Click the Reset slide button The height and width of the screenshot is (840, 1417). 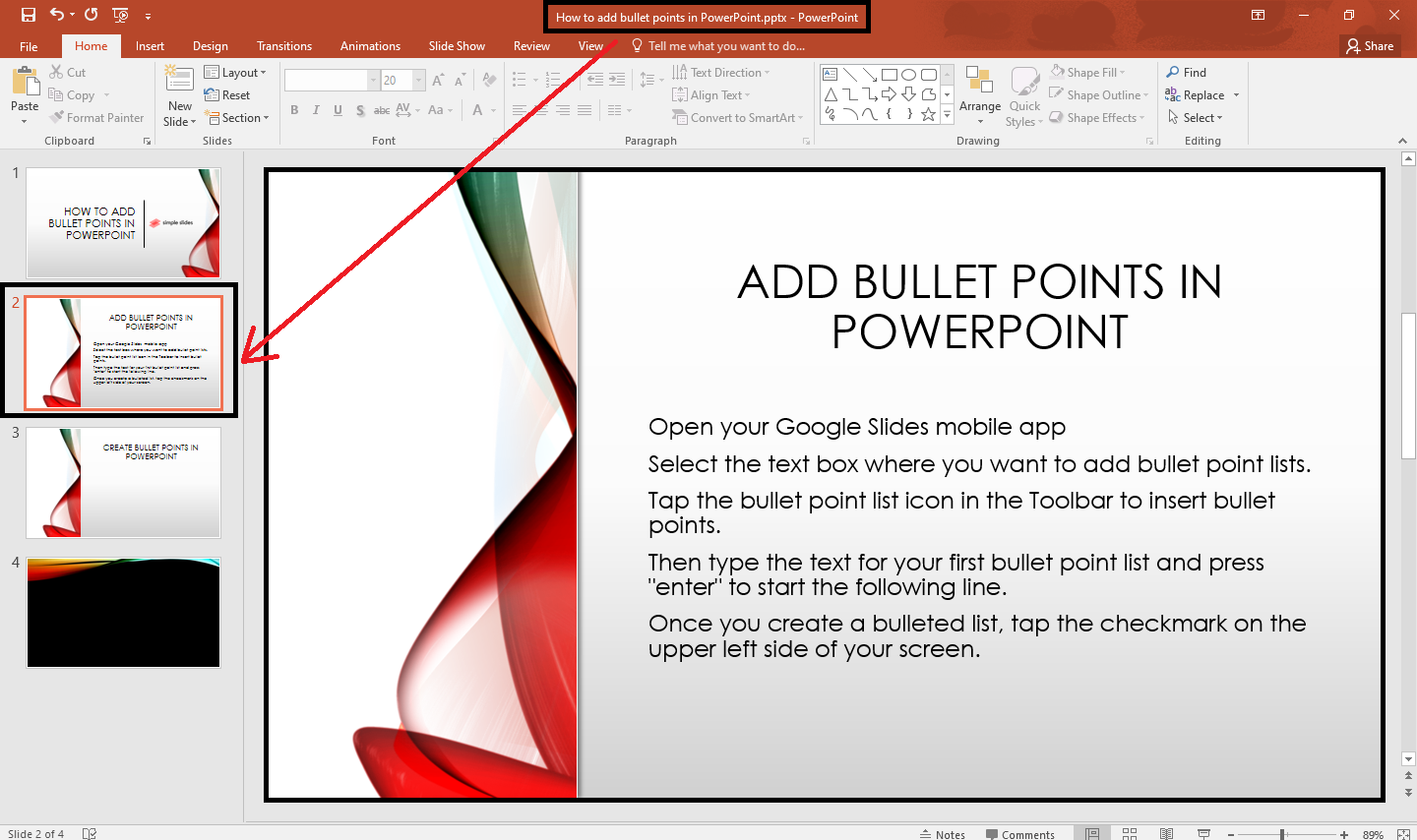227,95
